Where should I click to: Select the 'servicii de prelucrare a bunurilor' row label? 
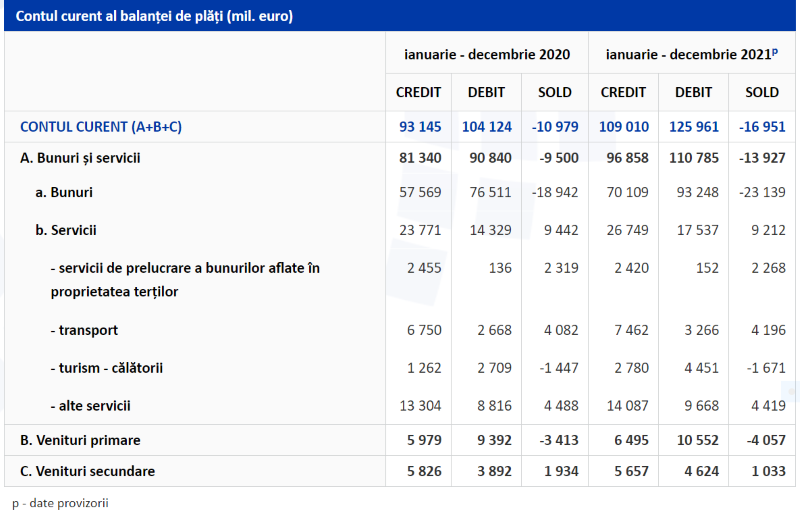point(185,280)
